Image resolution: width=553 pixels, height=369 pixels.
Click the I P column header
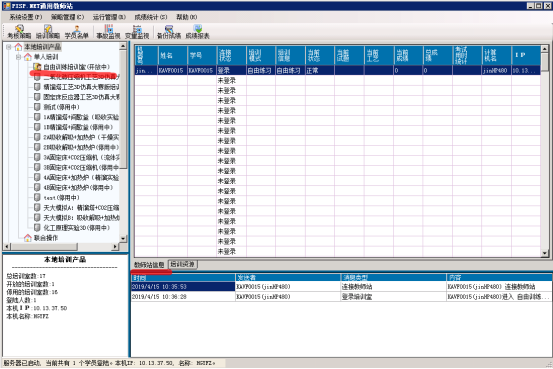(x=526, y=55)
